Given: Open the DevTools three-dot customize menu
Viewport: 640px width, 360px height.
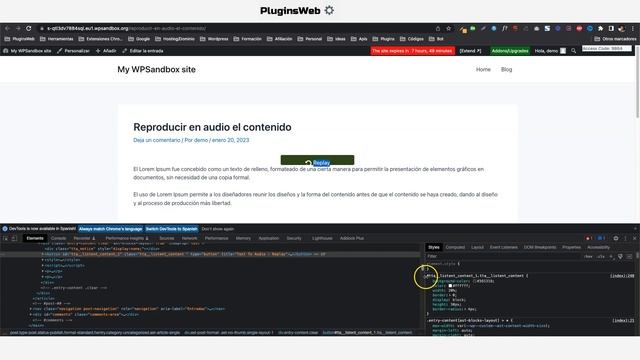Looking at the screenshot, I should pyautogui.click(x=625, y=238).
